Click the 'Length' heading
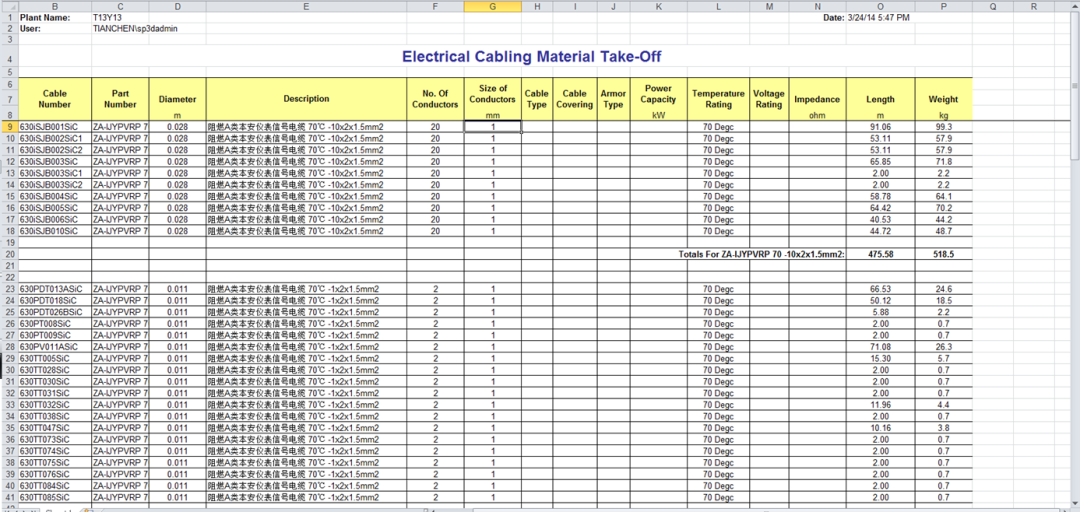1080x512 pixels. pyautogui.click(x=880, y=99)
